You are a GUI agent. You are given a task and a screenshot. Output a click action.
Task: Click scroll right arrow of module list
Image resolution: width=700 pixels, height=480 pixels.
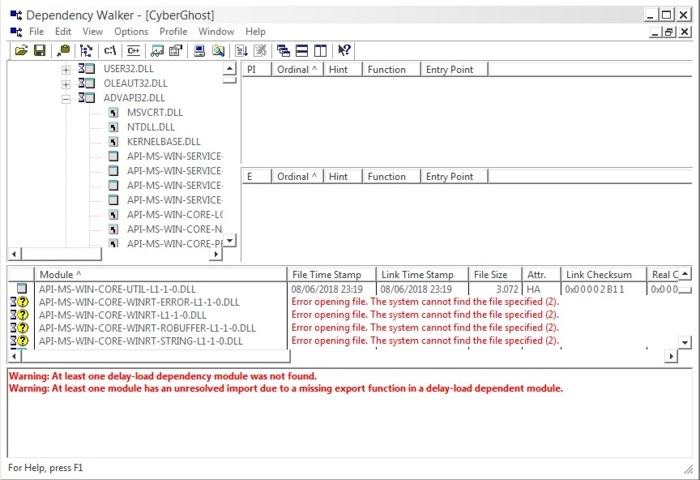(671, 356)
